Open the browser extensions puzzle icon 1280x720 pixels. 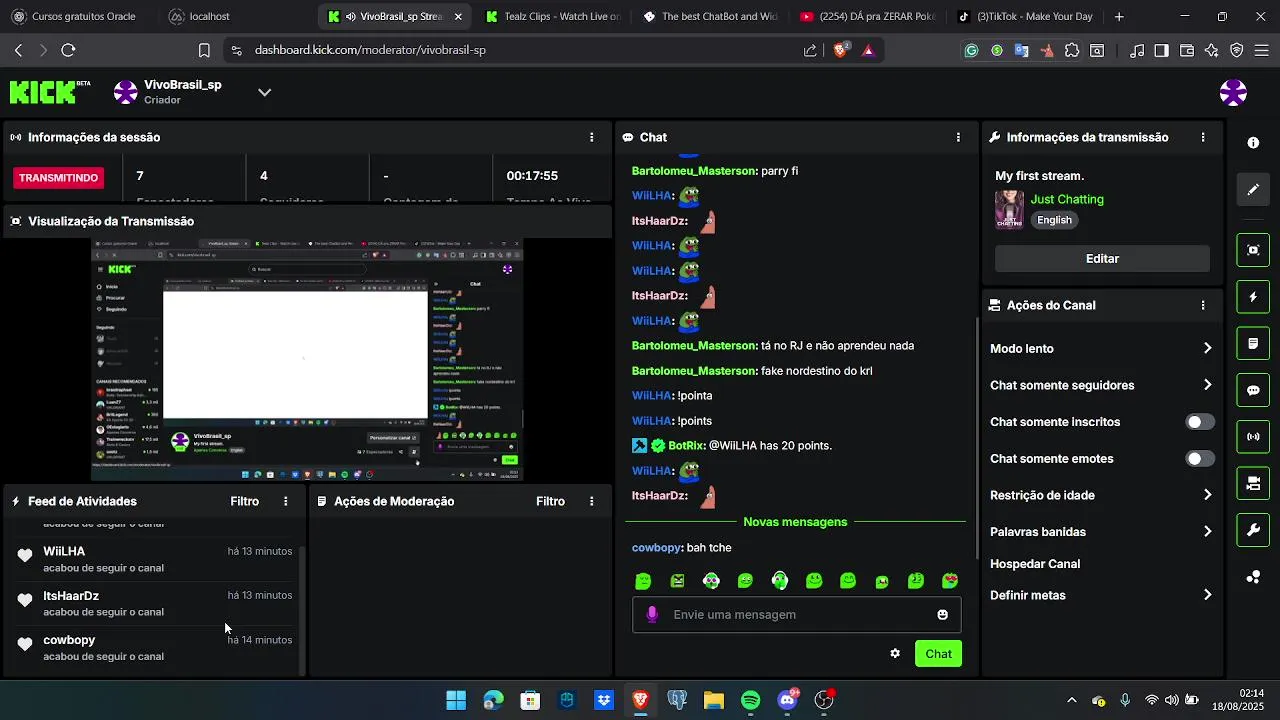[1072, 50]
